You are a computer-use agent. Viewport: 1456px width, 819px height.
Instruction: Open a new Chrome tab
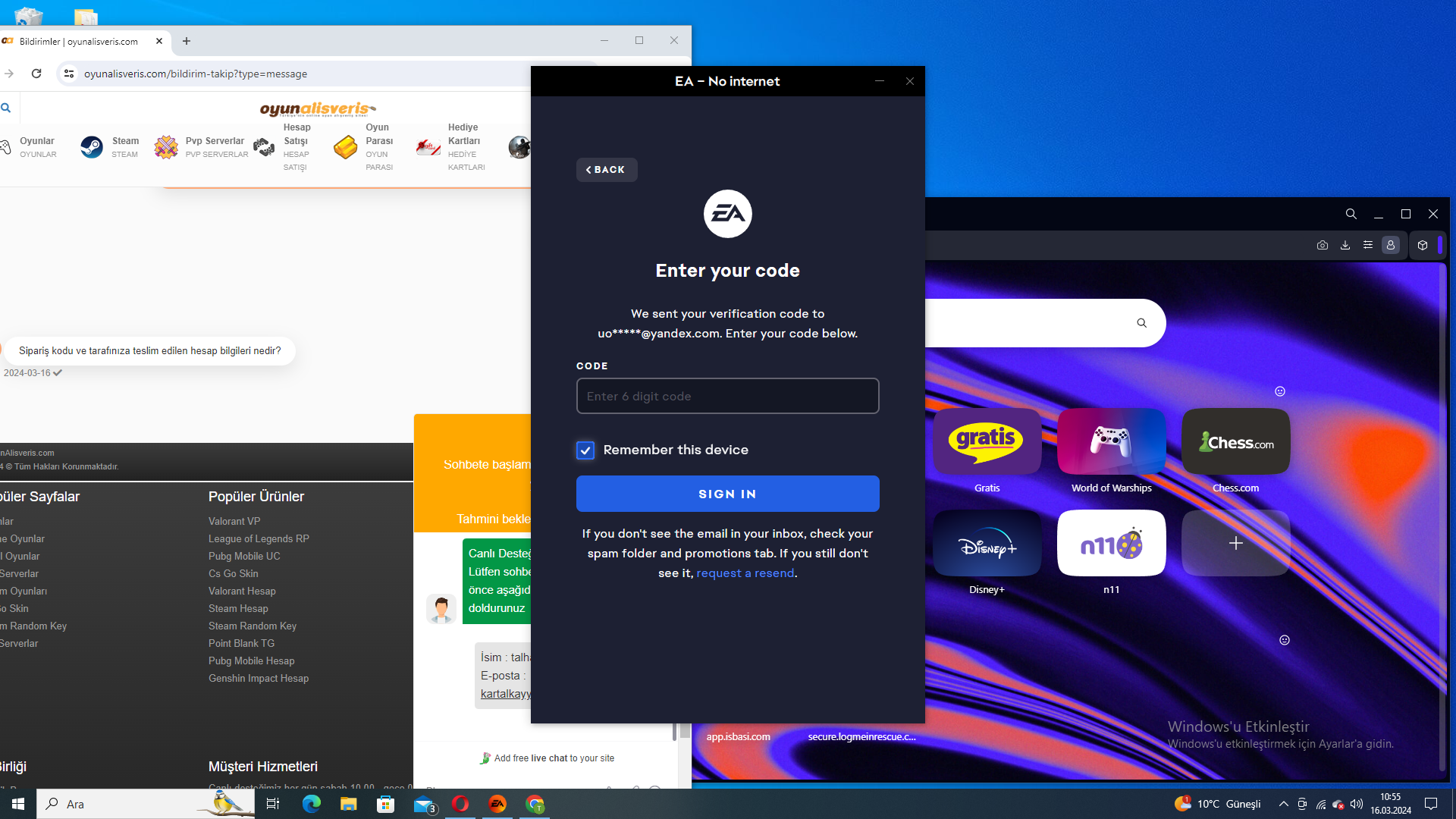[187, 41]
